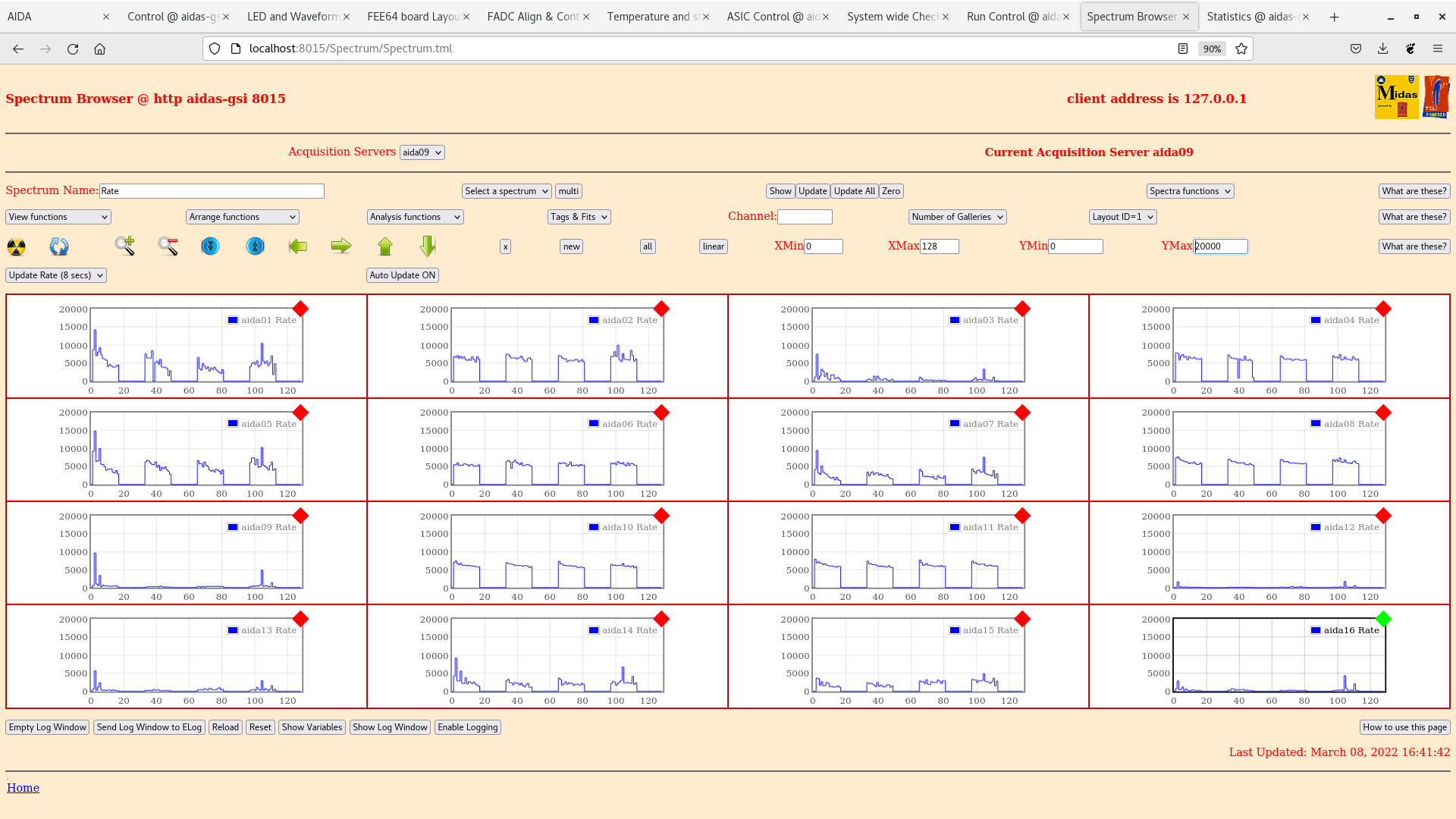Click the blue double down-arrow icon

[210, 246]
